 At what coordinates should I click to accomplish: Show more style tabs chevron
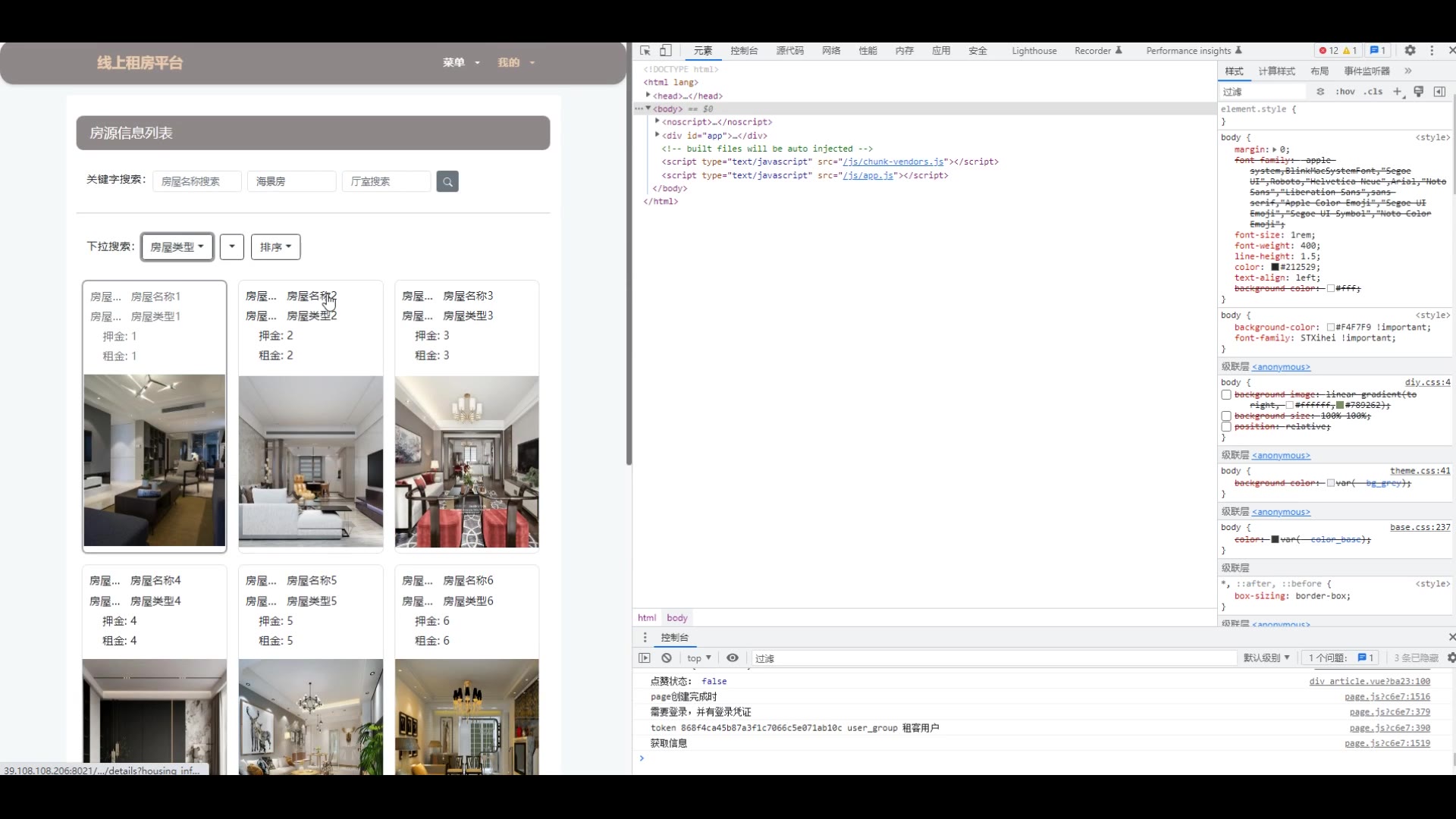(x=1408, y=71)
